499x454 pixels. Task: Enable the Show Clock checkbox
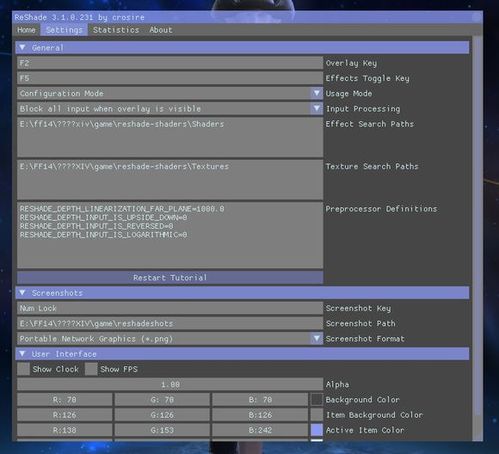(23, 369)
